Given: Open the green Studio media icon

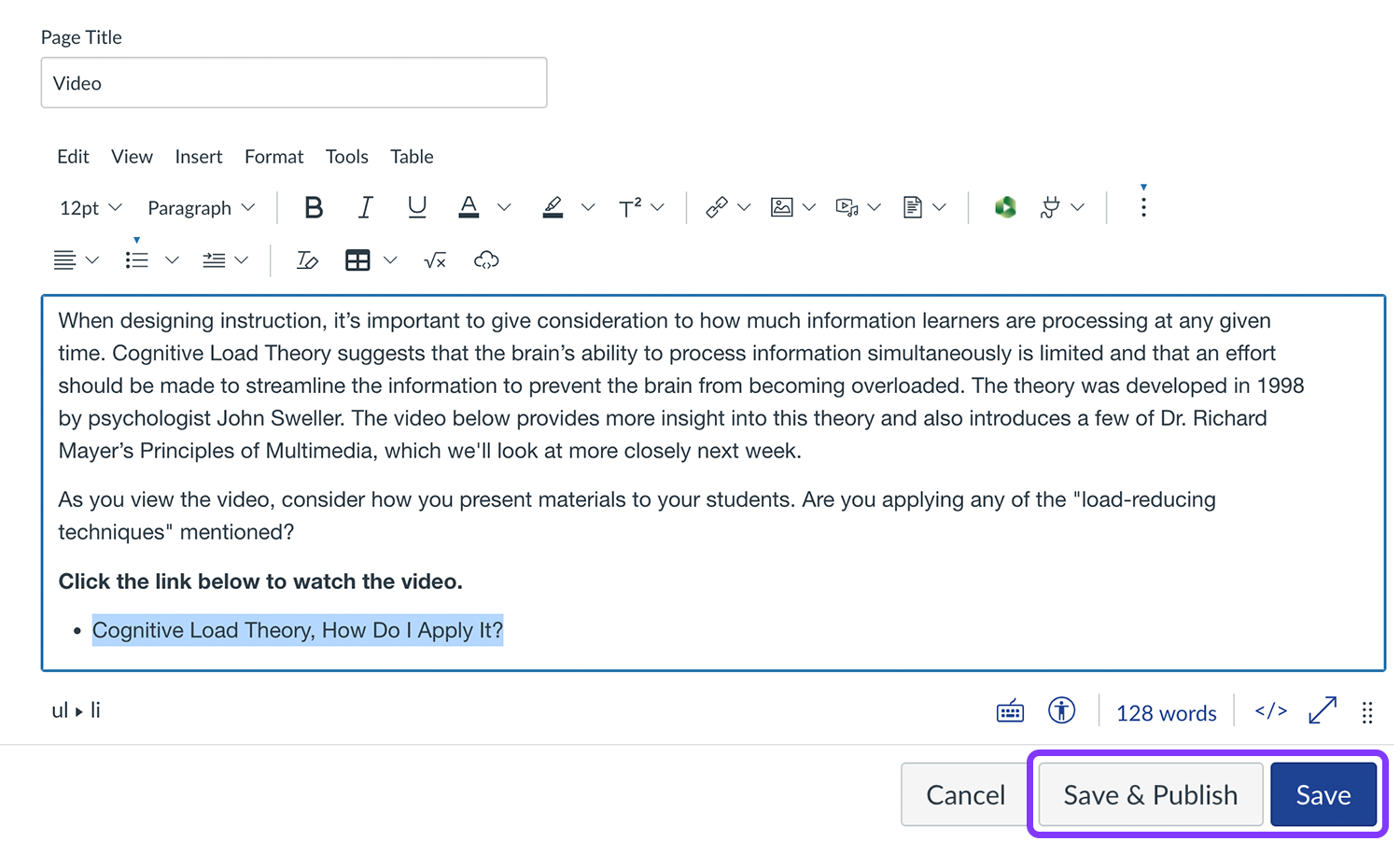Looking at the screenshot, I should (1005, 207).
